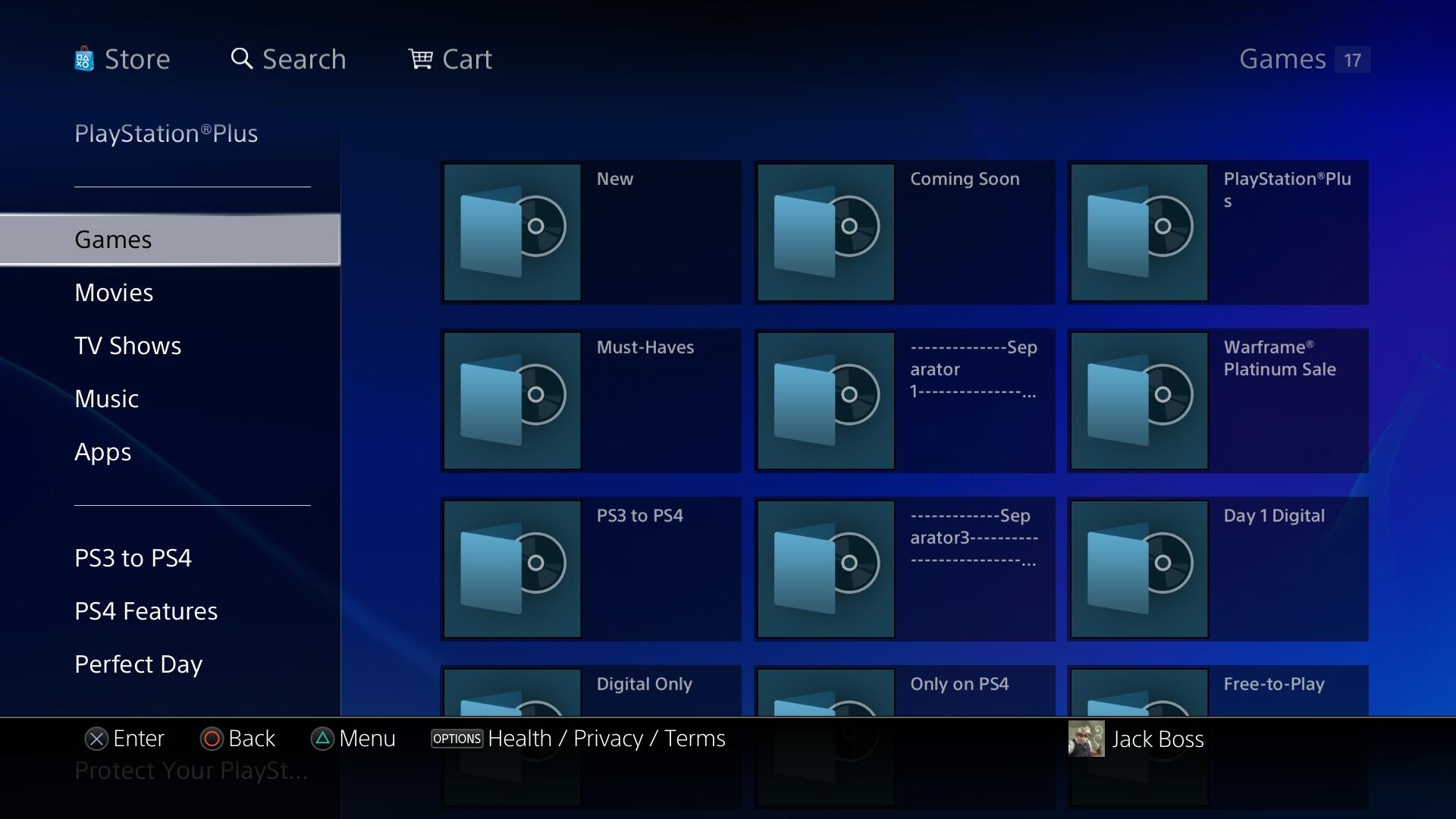Viewport: 1456px width, 819px height.
Task: Open the Day 1 Digital folder icon
Action: (x=1139, y=570)
